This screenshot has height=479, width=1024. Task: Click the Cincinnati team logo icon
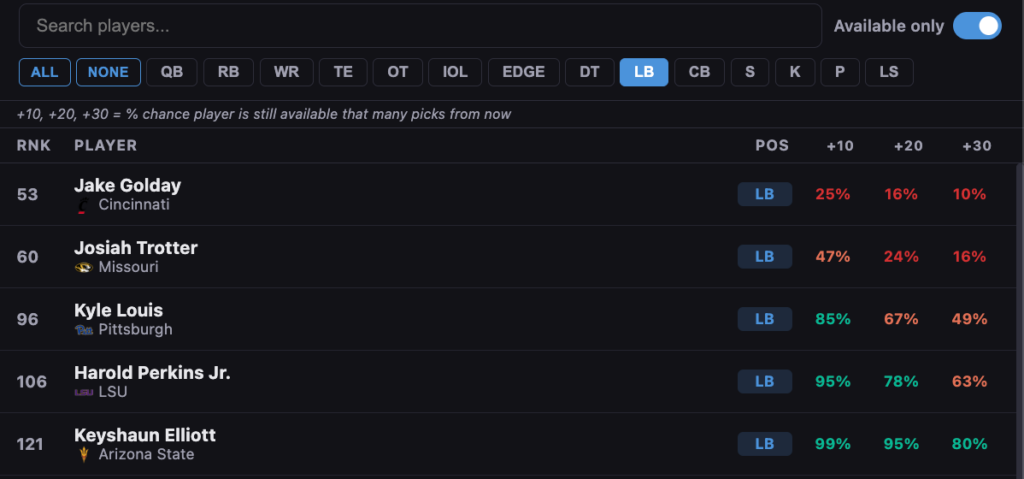[83, 205]
